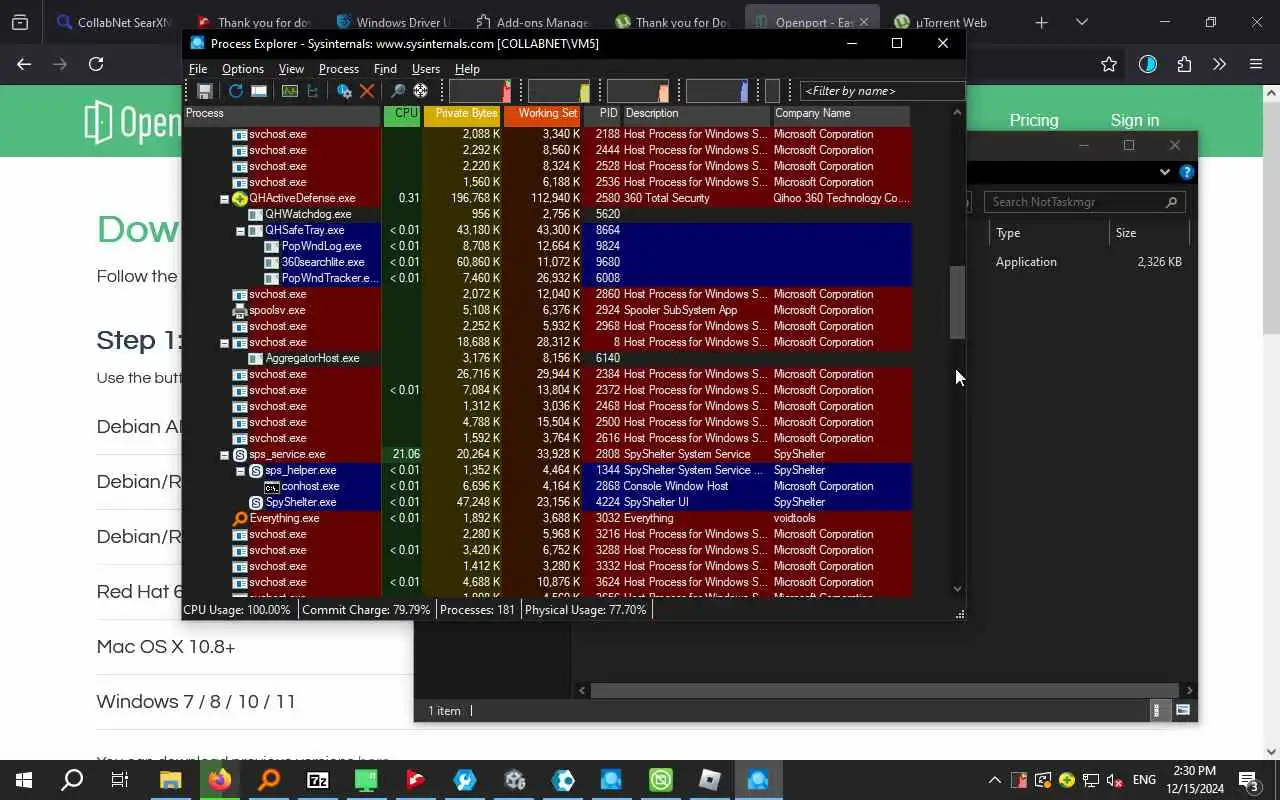Open File Explorer from the taskbar
This screenshot has height=800, width=1280.
(170, 780)
